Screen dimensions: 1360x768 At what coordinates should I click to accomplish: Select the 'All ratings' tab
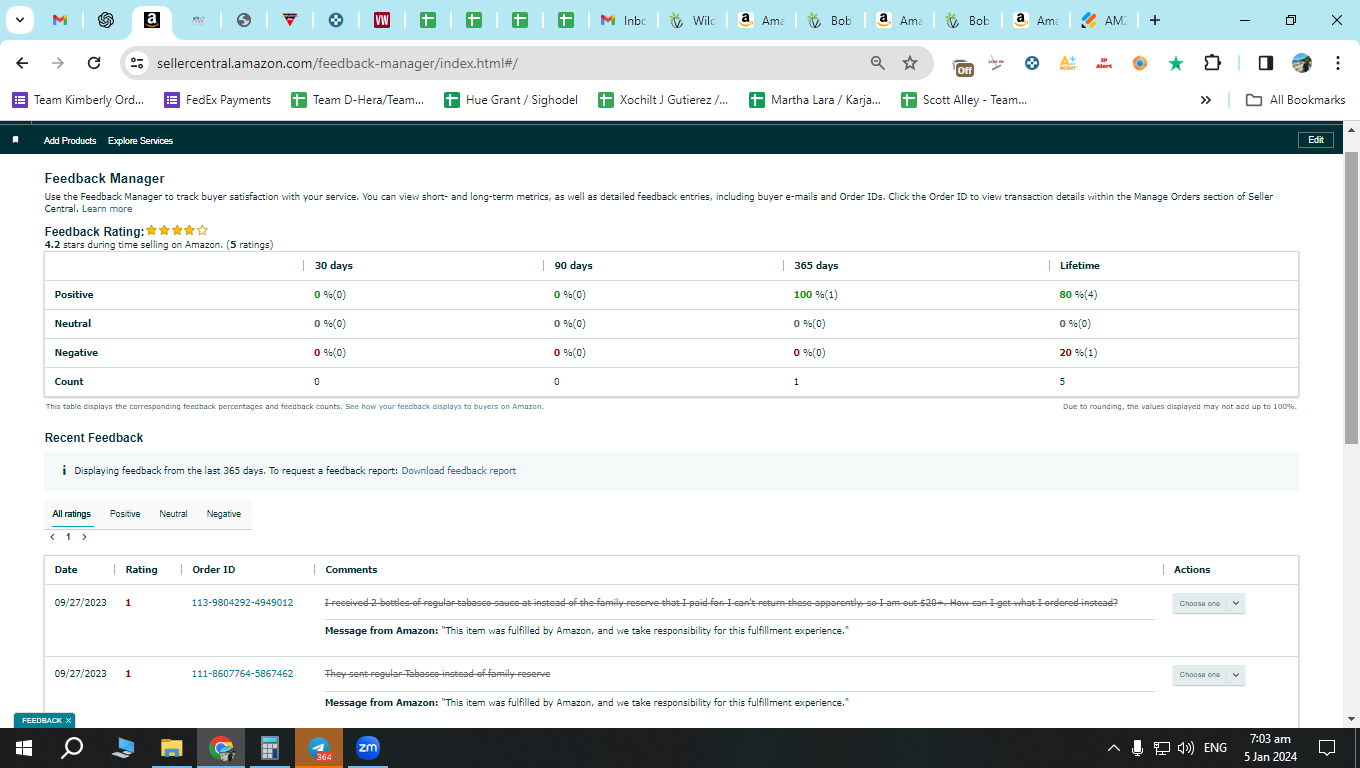point(72,514)
